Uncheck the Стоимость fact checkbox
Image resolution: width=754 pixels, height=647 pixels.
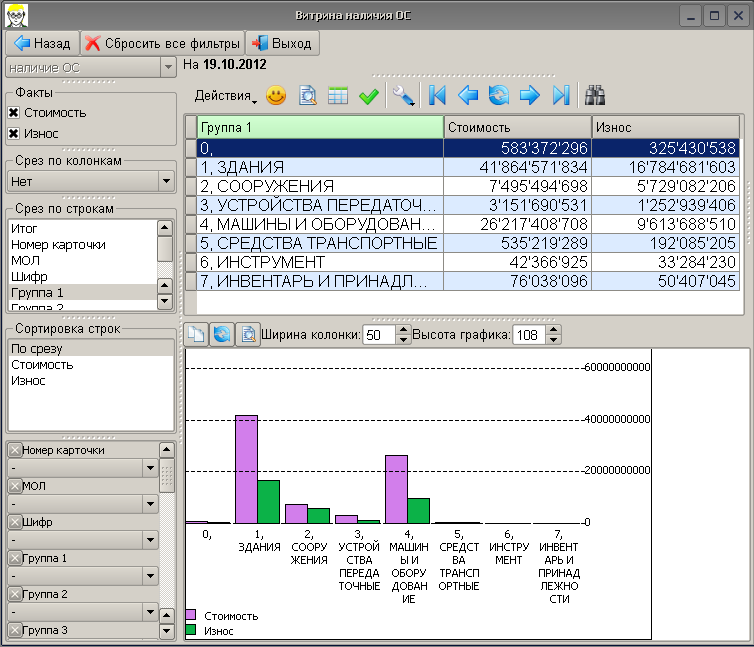(x=14, y=113)
